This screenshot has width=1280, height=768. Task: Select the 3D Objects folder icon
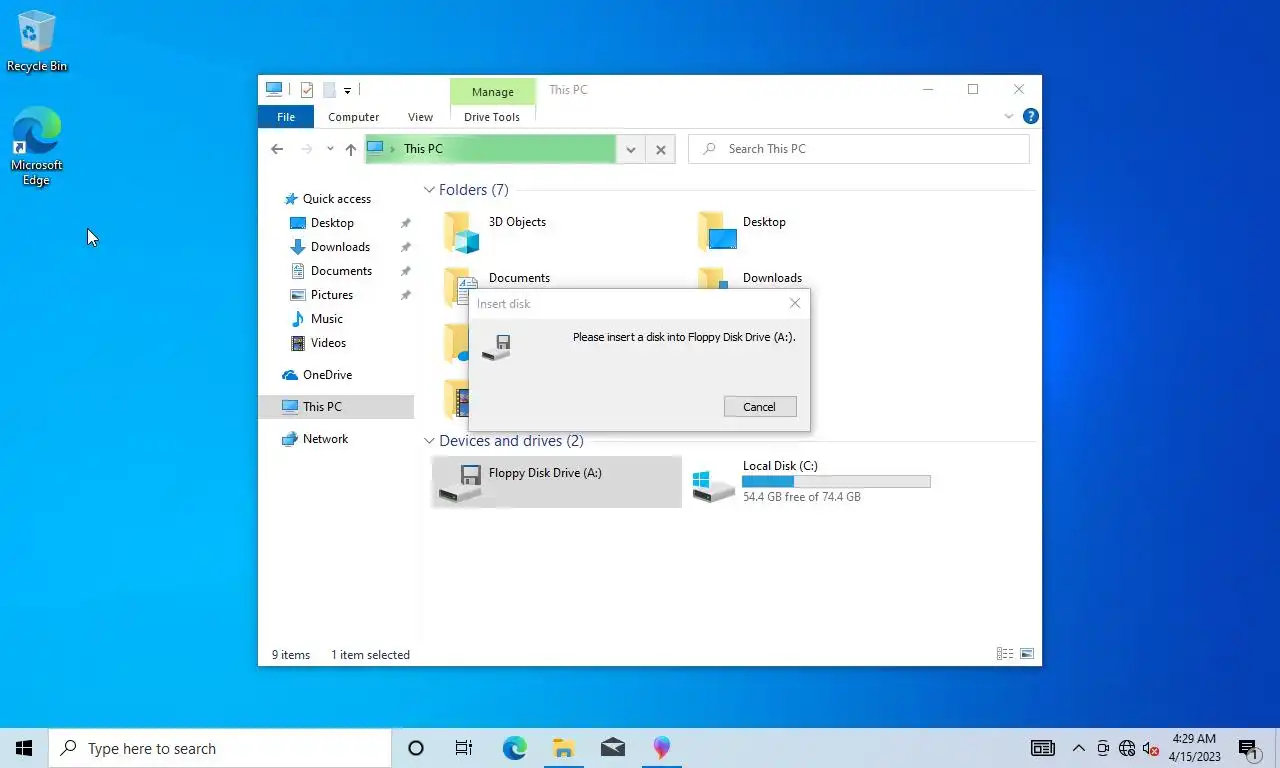point(462,231)
